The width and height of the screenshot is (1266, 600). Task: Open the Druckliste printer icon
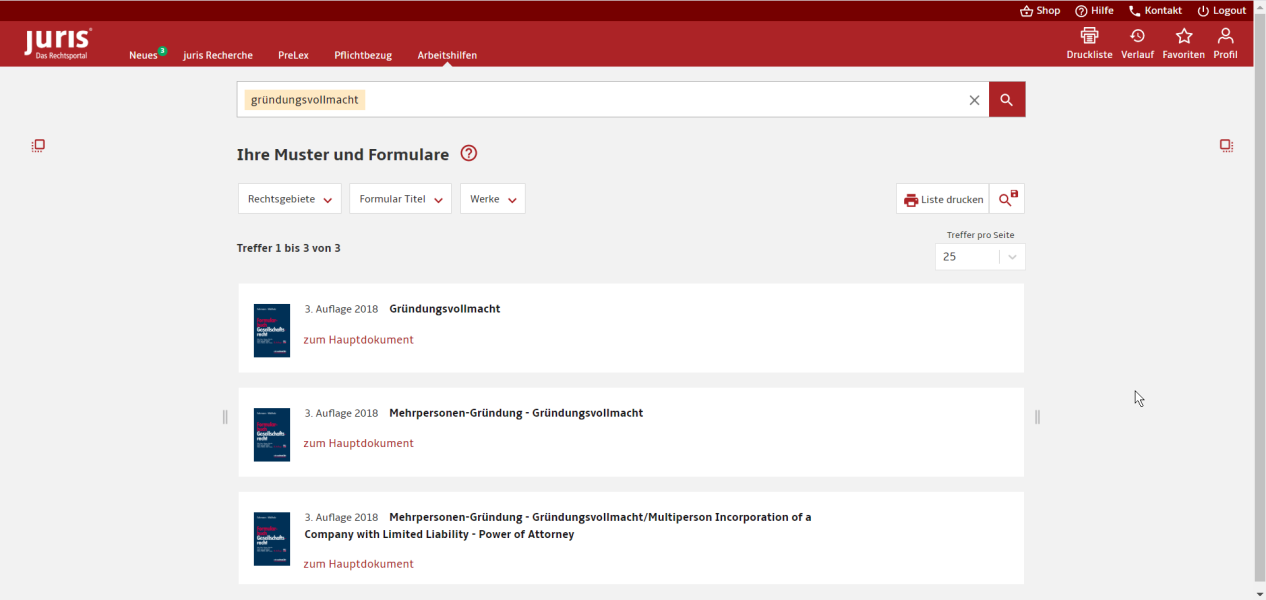coord(1089,37)
